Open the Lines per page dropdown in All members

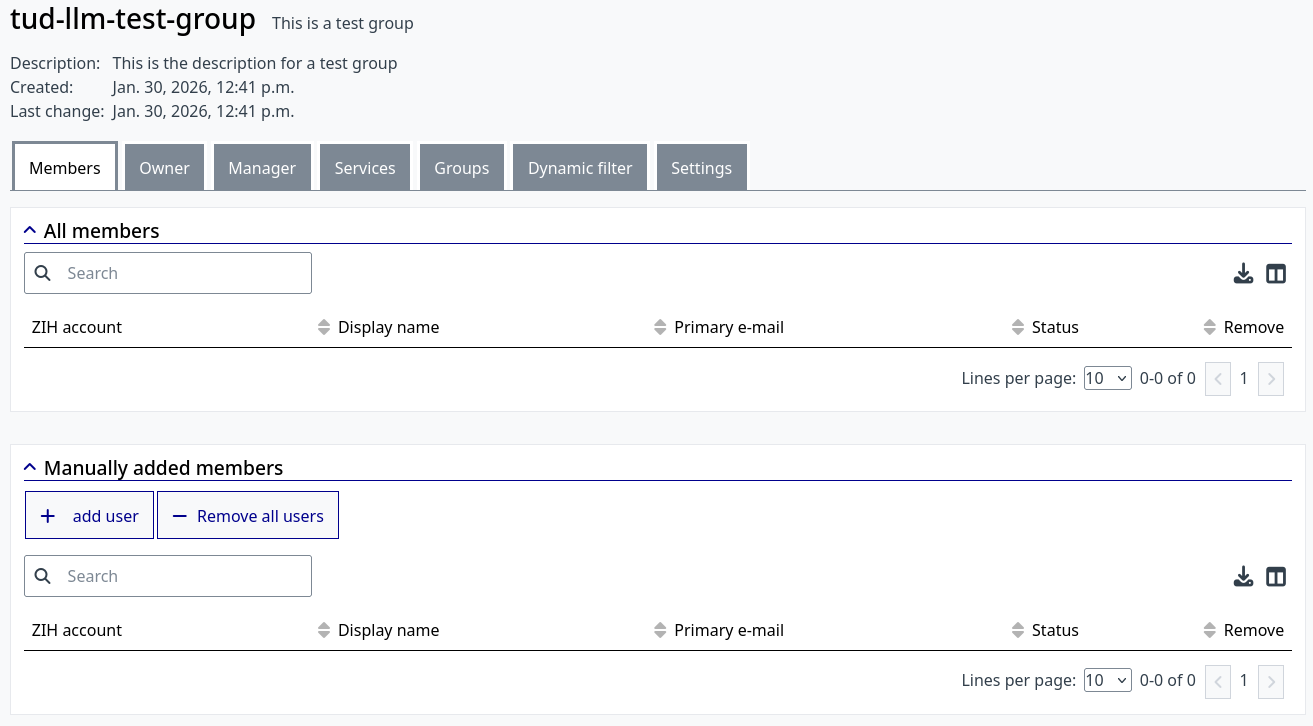coord(1107,378)
